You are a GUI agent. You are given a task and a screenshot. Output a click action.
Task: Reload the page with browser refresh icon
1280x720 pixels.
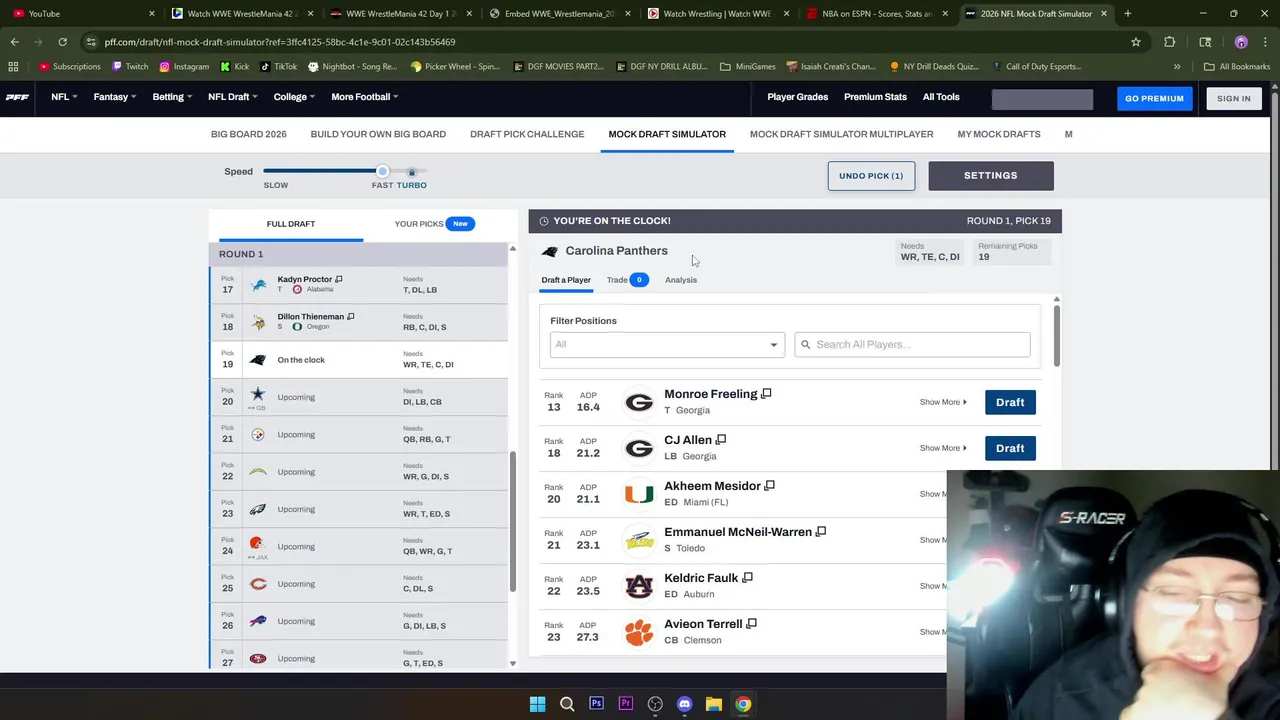pyautogui.click(x=62, y=42)
